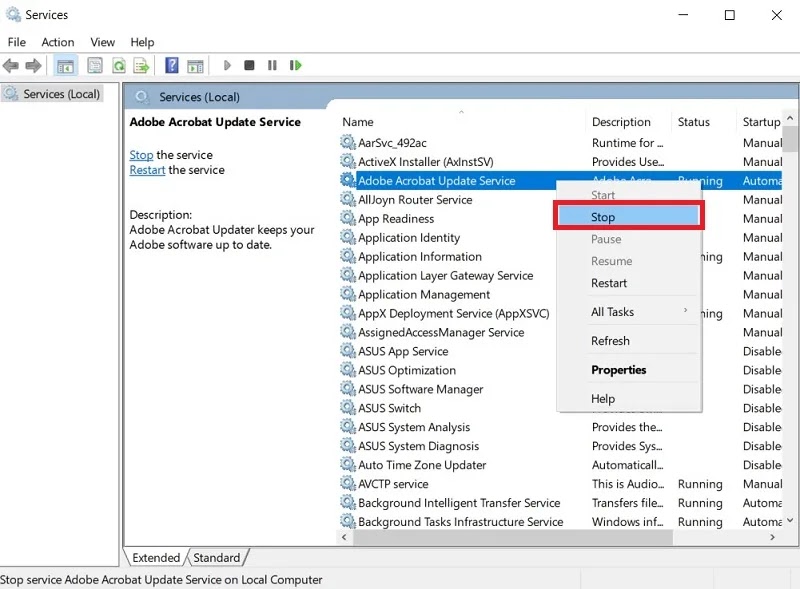Click the horizontal scrollbar thumb

click(x=513, y=537)
